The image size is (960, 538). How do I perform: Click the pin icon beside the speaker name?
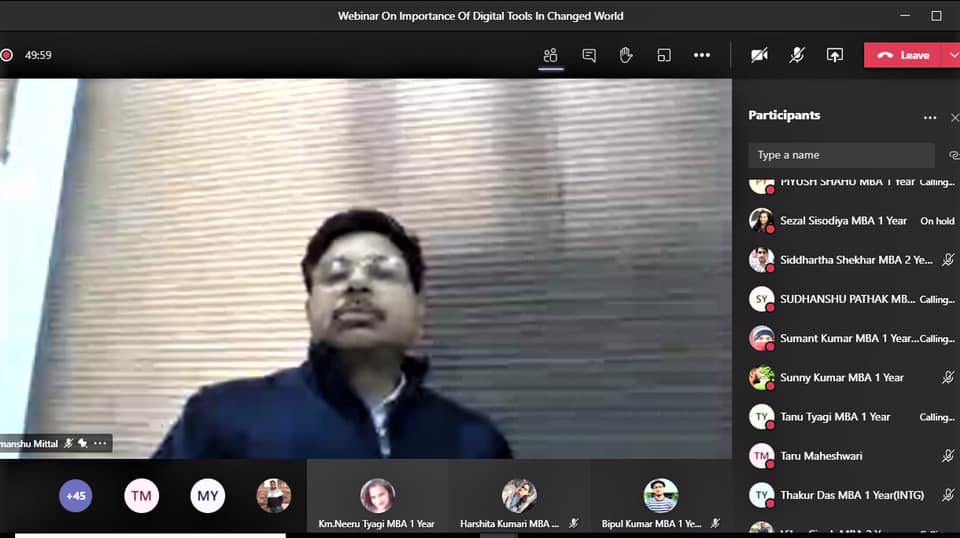pos(83,443)
